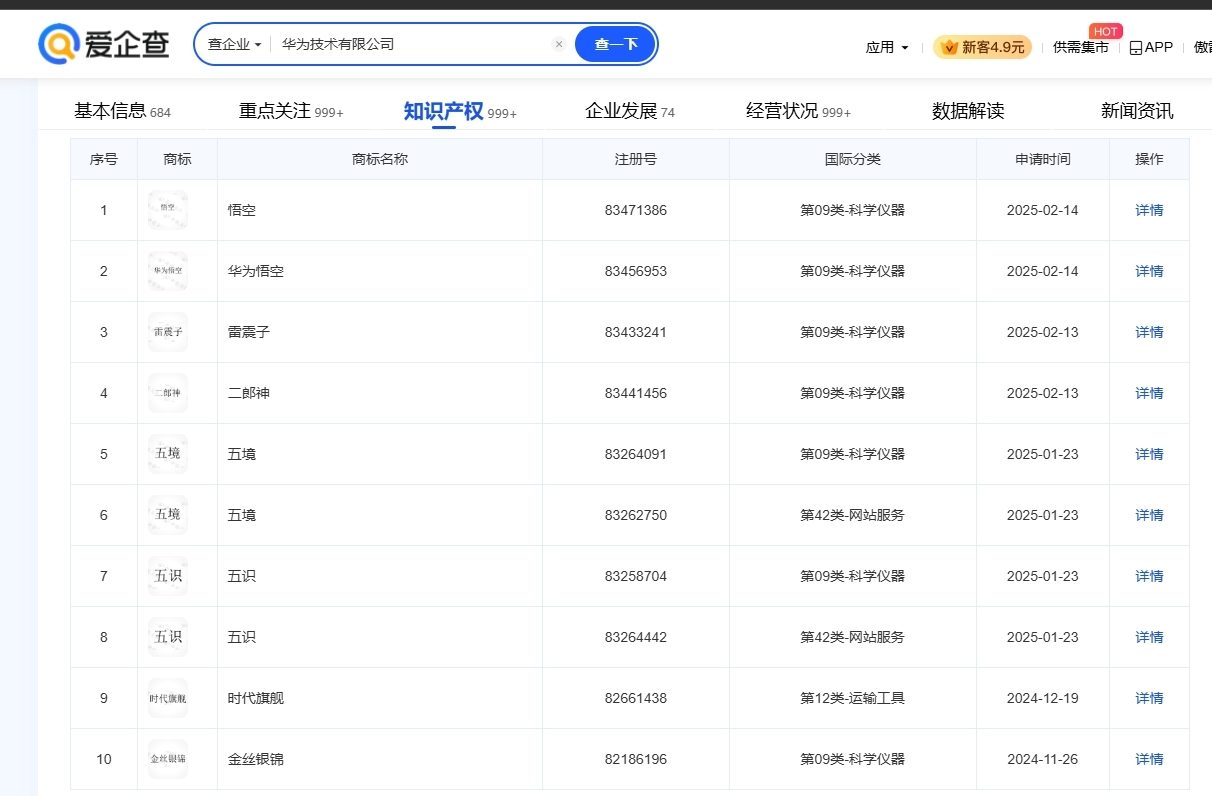Switch to the 基本信息 tab

point(110,111)
